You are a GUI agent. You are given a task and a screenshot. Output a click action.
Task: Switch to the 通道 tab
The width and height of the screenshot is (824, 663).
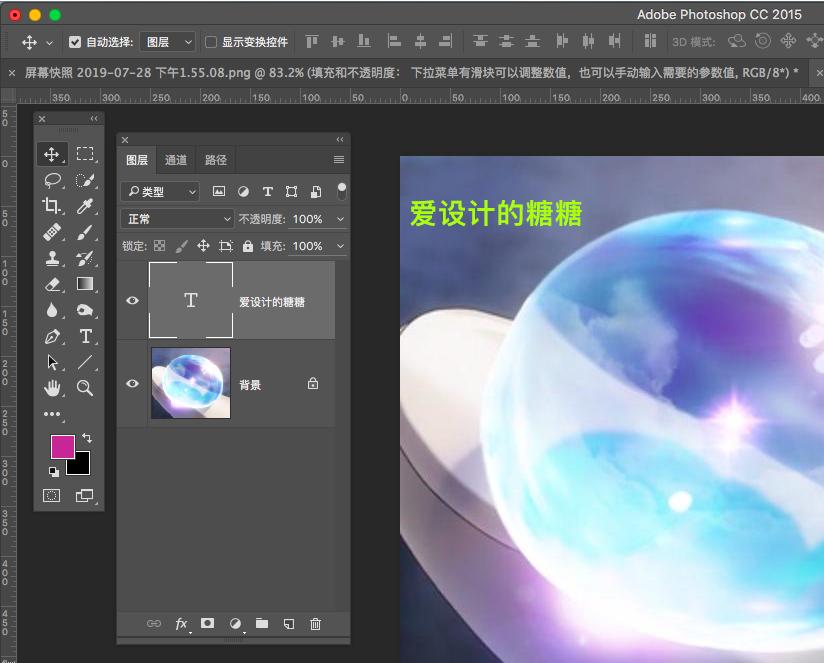[x=176, y=159]
